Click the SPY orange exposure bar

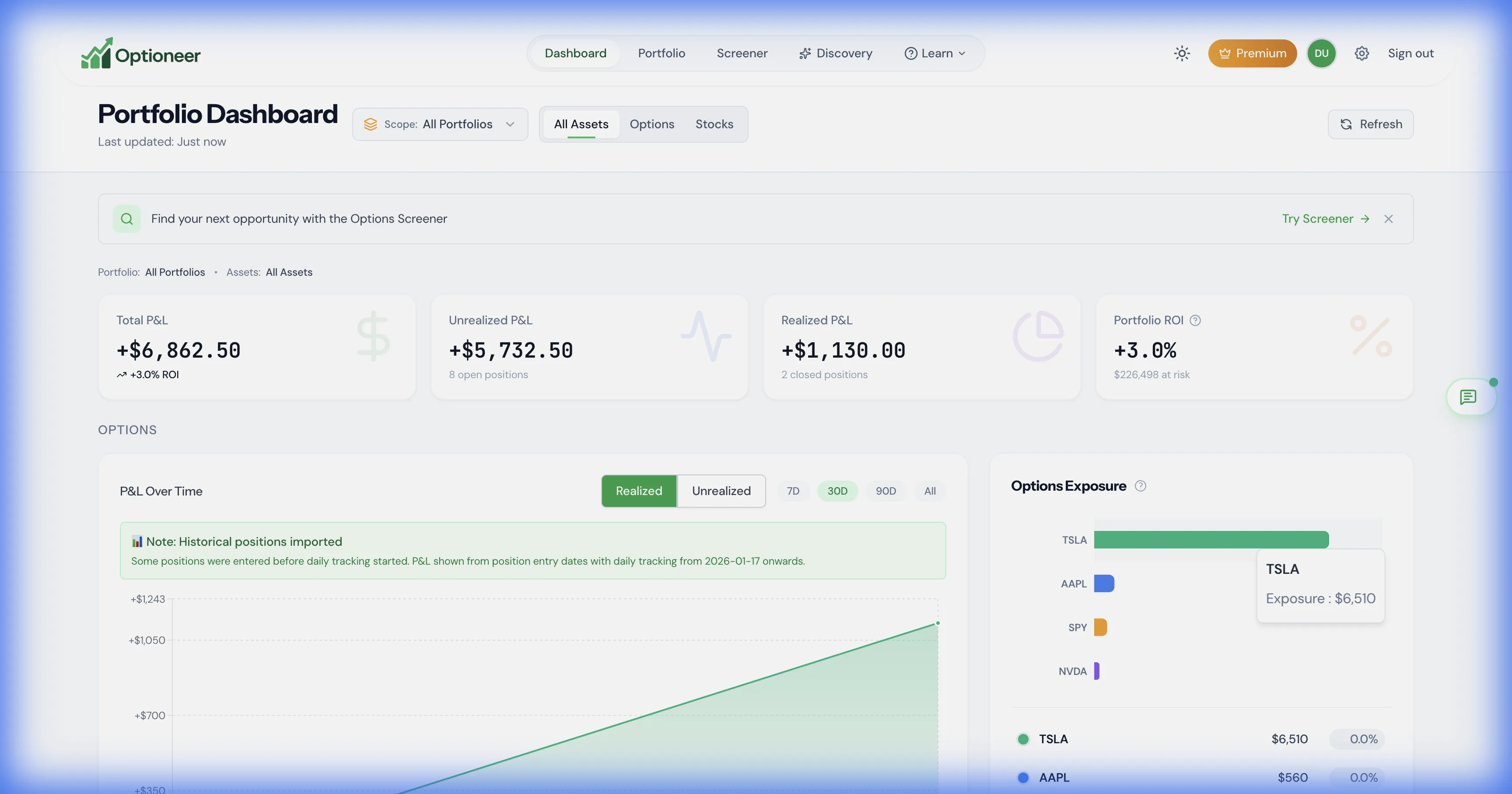point(1101,627)
